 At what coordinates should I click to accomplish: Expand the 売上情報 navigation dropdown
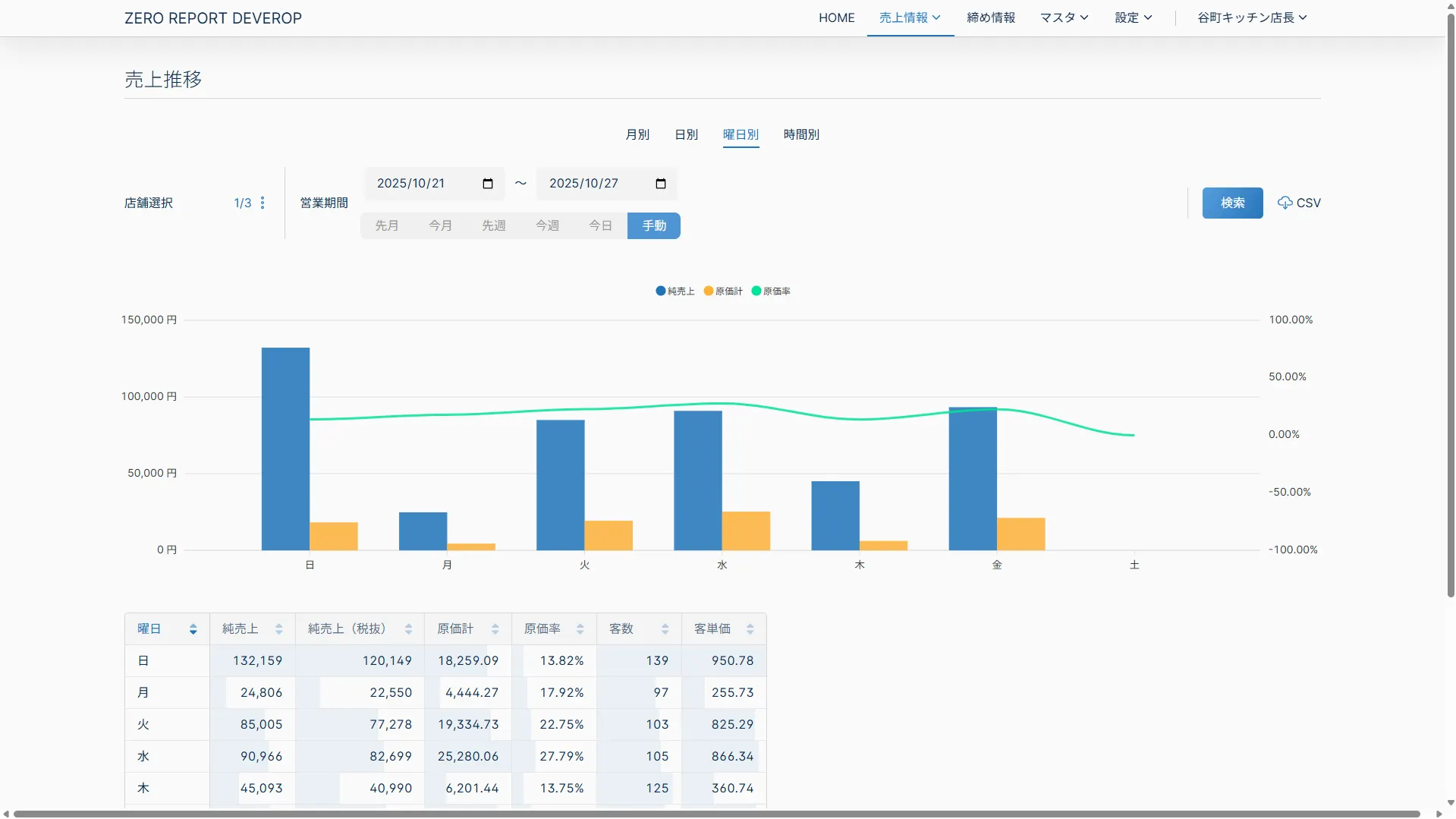point(910,17)
